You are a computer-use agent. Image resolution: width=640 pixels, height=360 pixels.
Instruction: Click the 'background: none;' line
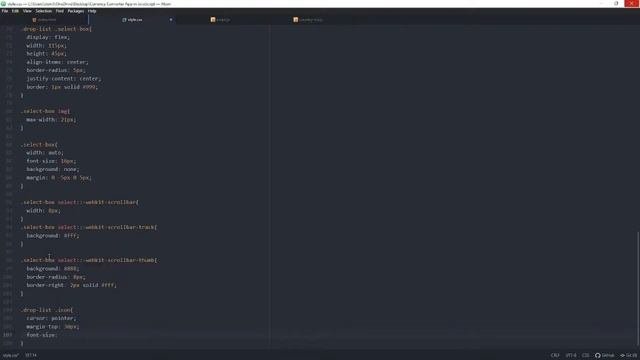(x=53, y=169)
